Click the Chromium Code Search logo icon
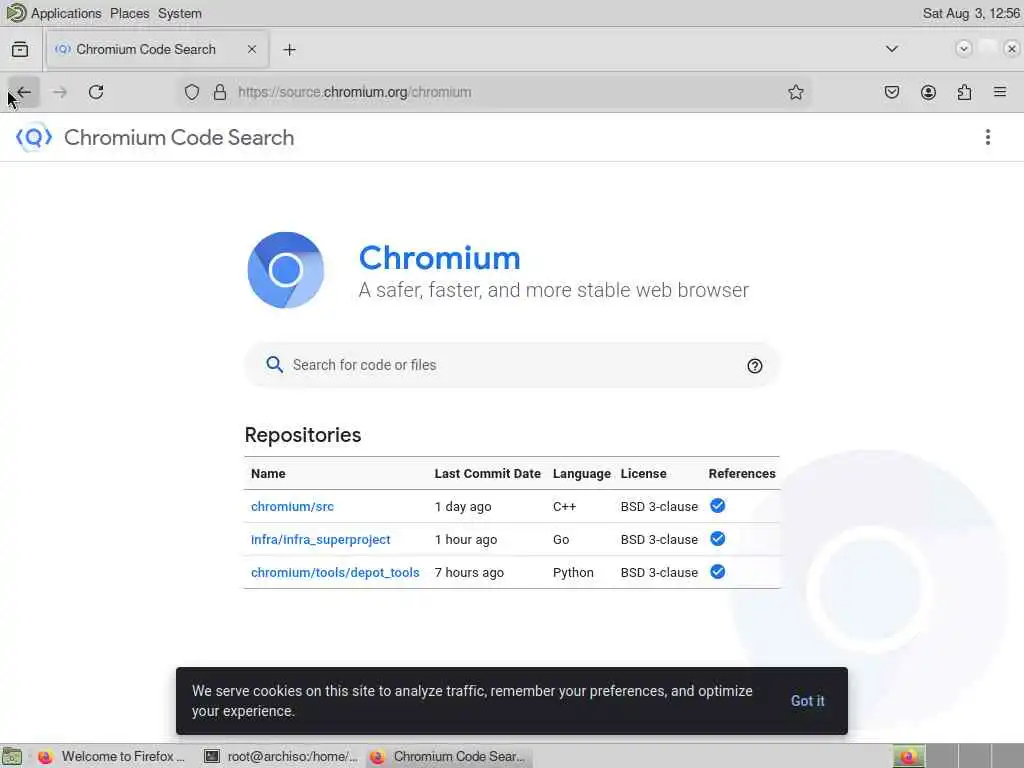The height and width of the screenshot is (768, 1024). tap(34, 137)
